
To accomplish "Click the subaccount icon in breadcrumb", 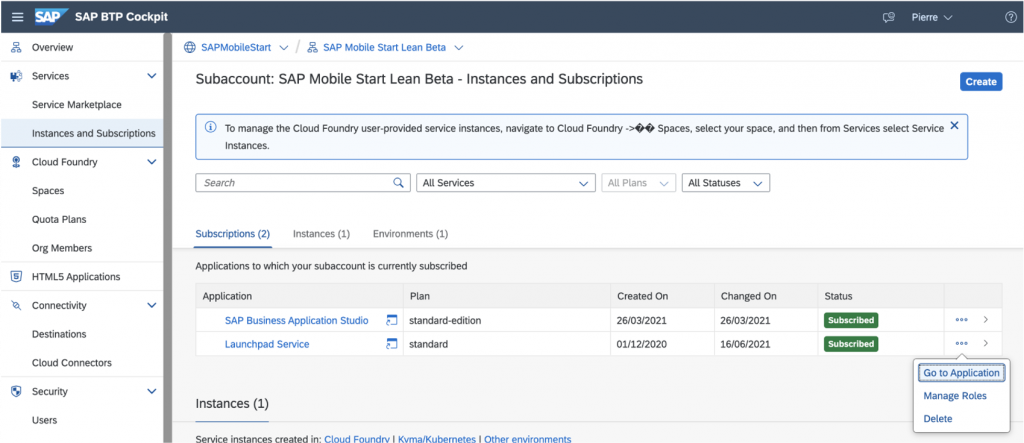I will coord(312,48).
